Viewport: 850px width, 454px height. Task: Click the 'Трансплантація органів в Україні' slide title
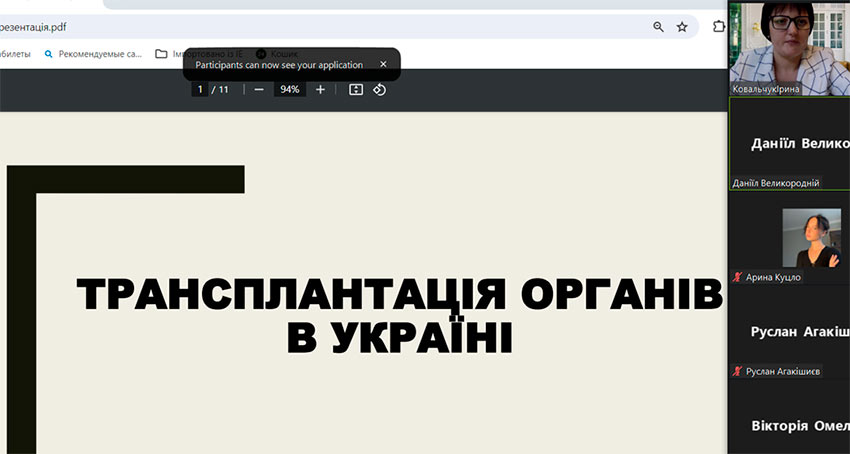click(399, 315)
